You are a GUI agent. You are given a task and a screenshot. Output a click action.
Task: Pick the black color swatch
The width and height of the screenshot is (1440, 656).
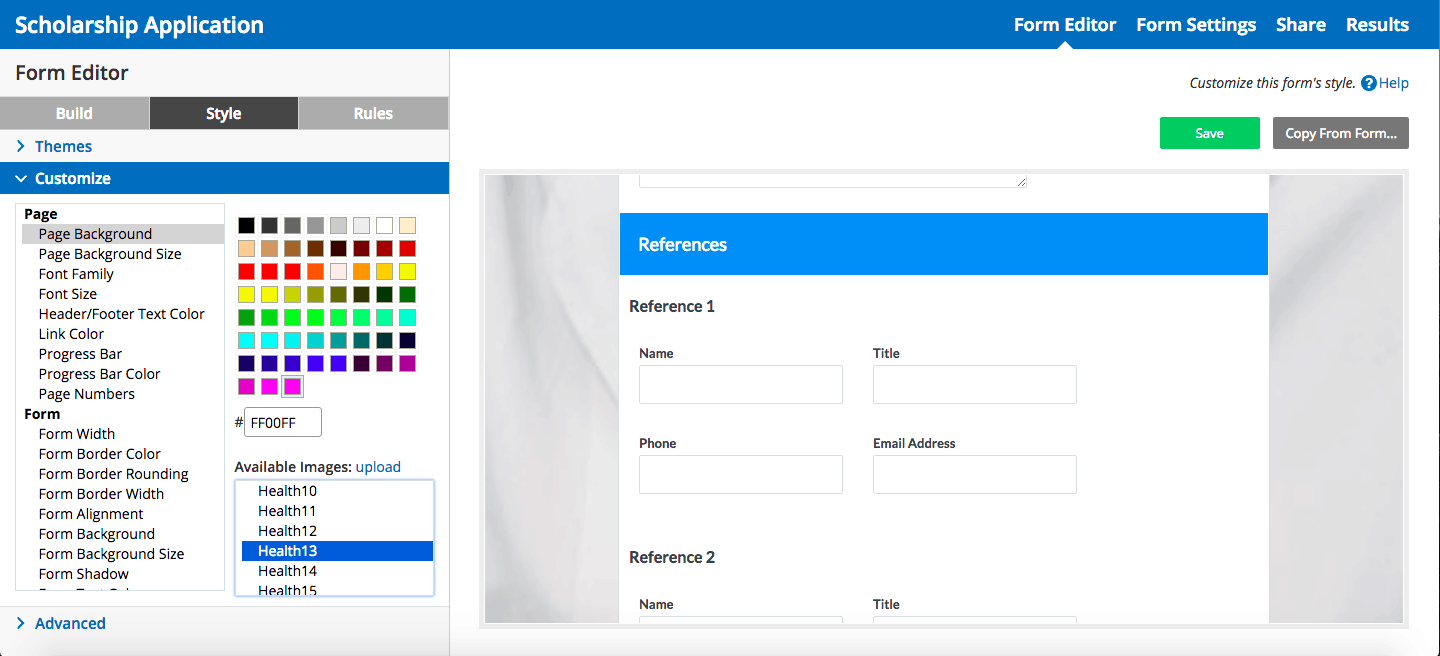point(246,226)
